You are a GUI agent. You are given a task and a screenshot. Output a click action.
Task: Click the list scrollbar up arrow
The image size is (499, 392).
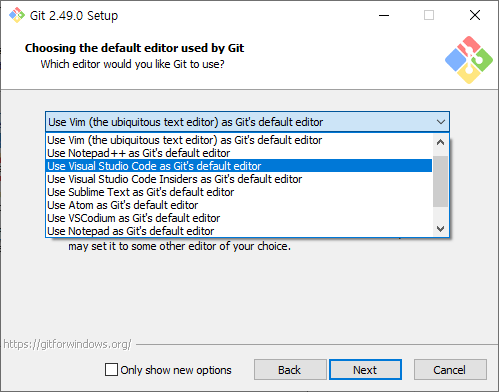(x=440, y=142)
